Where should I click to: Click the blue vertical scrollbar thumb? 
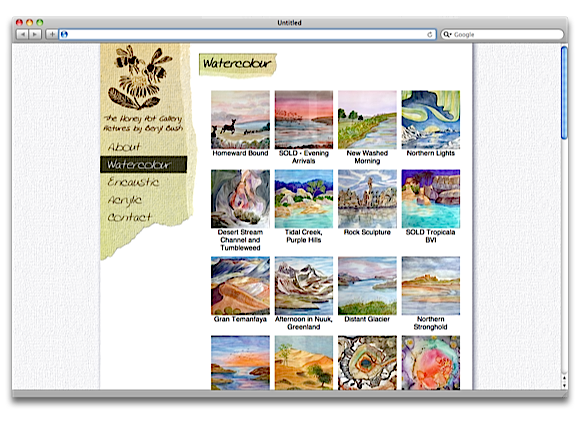coord(564,93)
